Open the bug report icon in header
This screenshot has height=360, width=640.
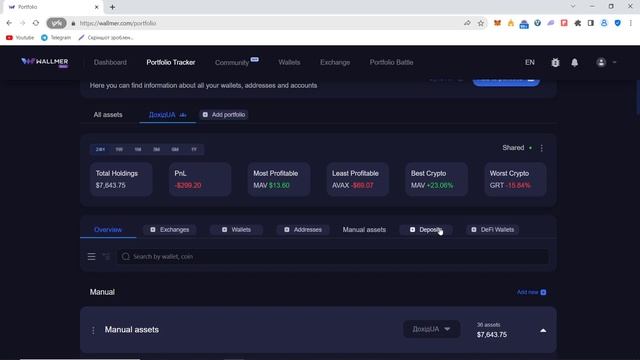(555, 62)
